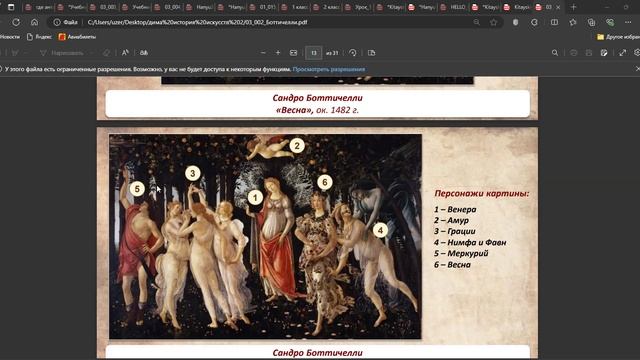Open the tab actions menu icon
The image size is (640, 360).
11,7
